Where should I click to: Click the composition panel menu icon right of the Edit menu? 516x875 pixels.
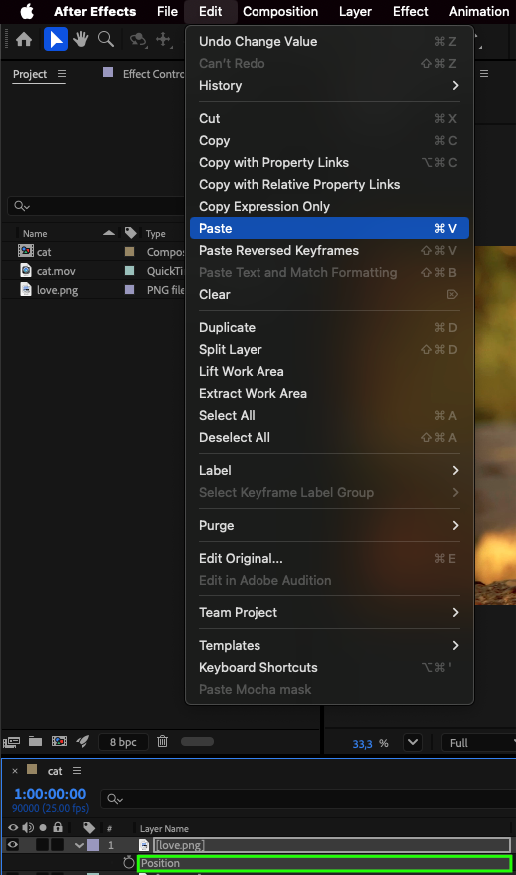click(484, 74)
